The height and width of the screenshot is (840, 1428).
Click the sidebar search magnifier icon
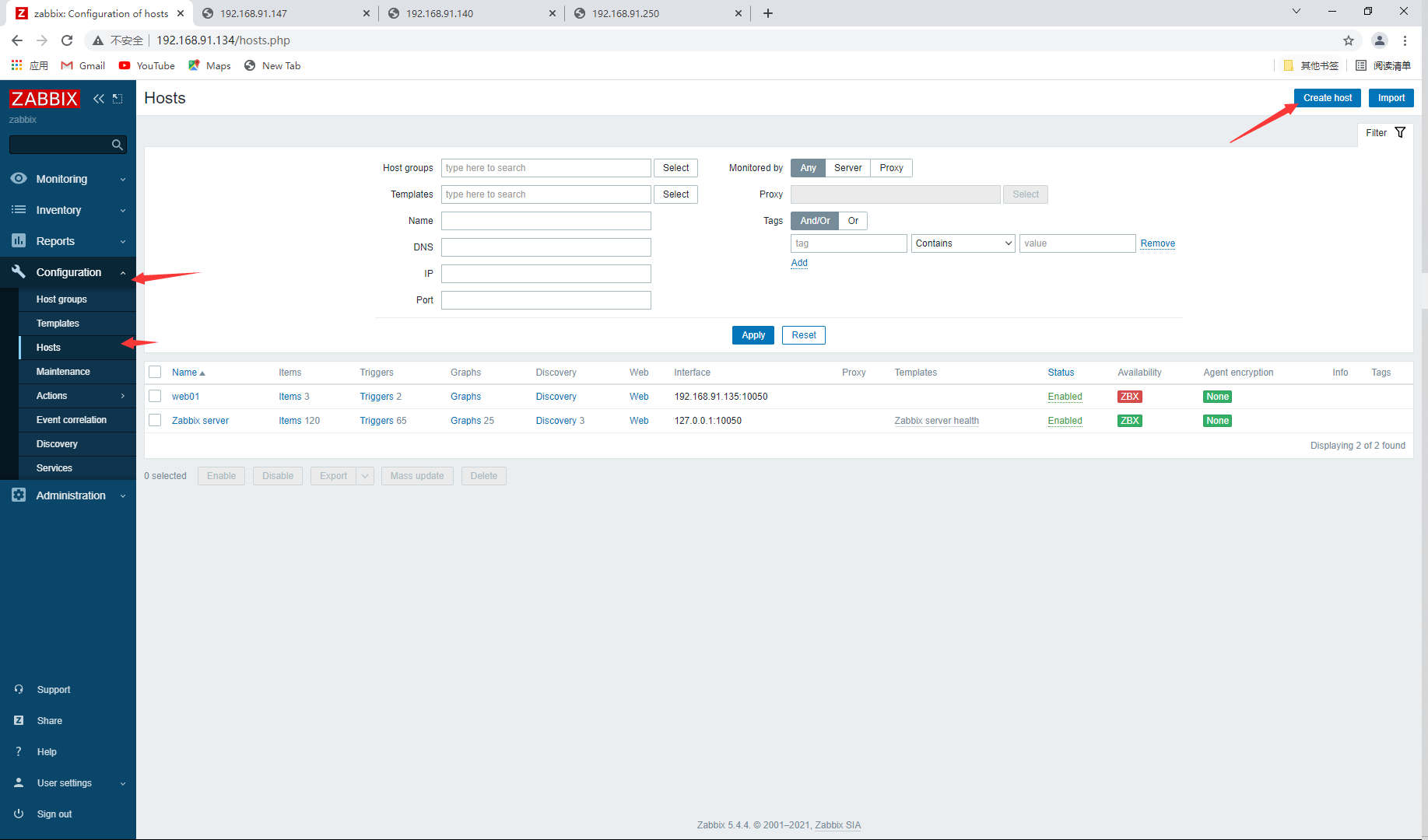(x=117, y=145)
